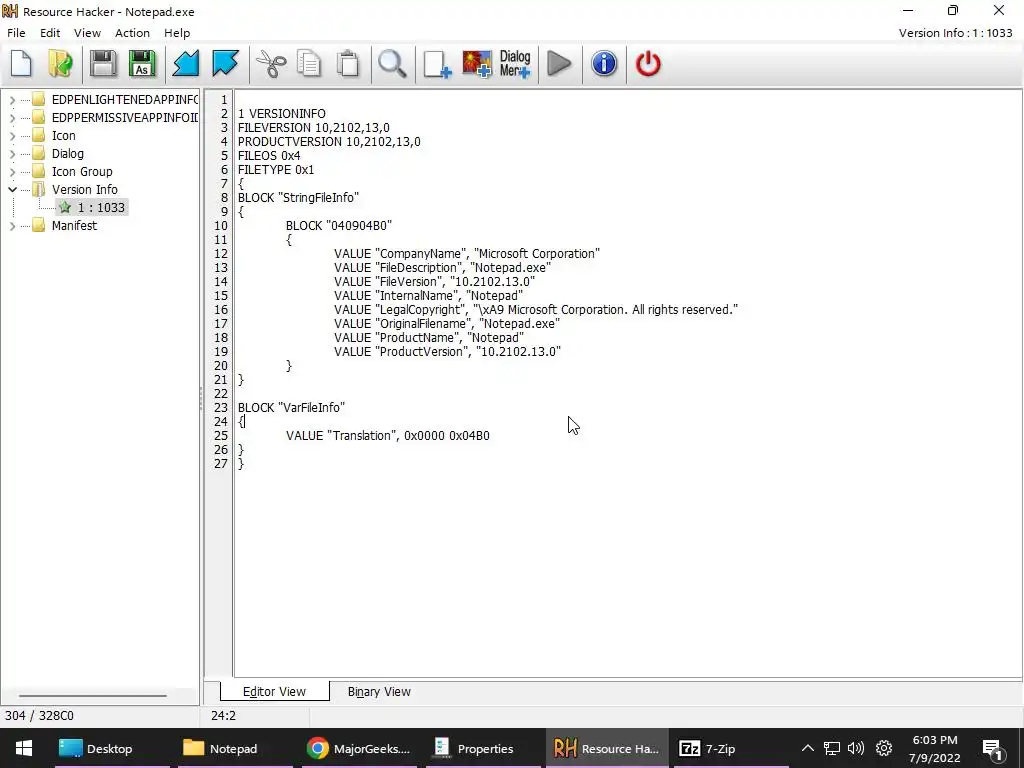
Task: Click the BLOCK "040904B0" line
Action: click(x=338, y=226)
